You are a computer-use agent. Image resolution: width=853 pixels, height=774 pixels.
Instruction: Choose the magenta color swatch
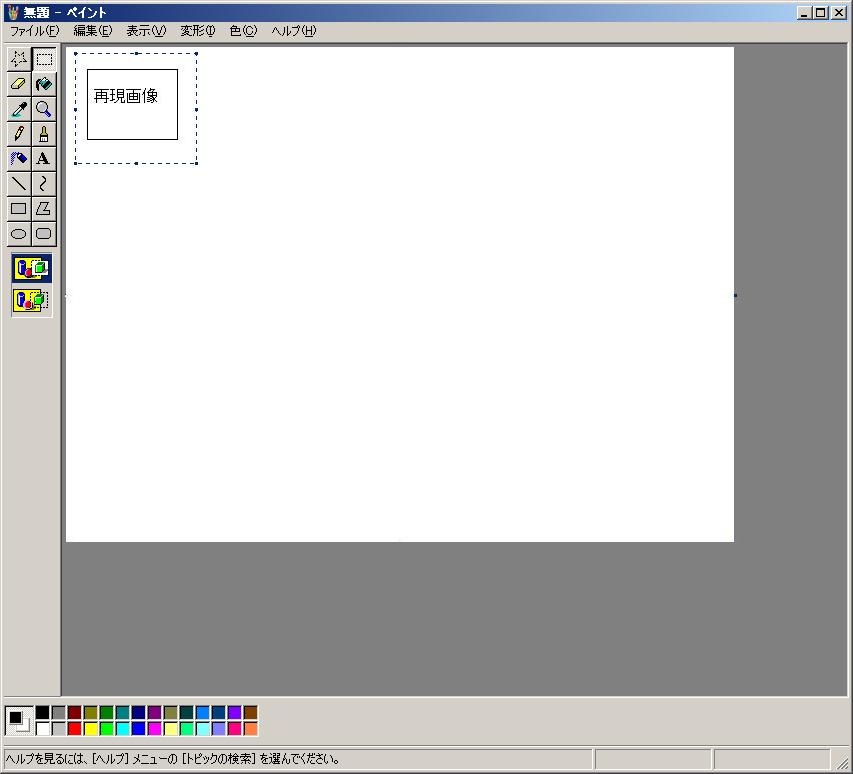coord(154,728)
